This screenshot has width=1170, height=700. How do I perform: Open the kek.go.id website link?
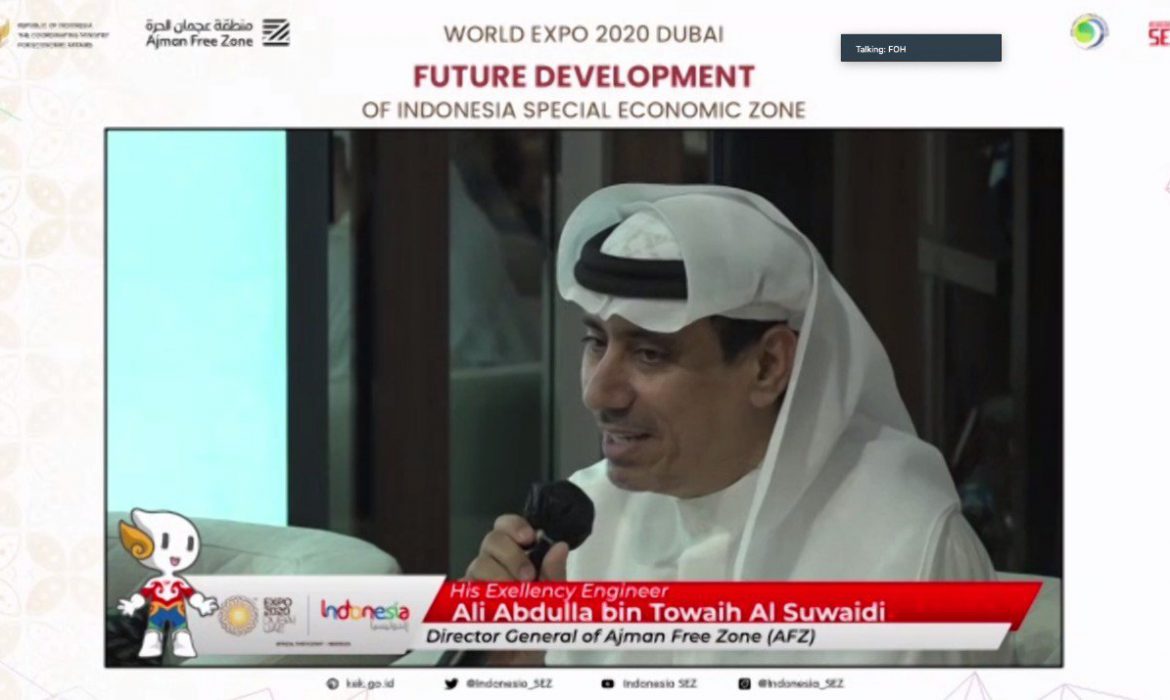point(366,684)
